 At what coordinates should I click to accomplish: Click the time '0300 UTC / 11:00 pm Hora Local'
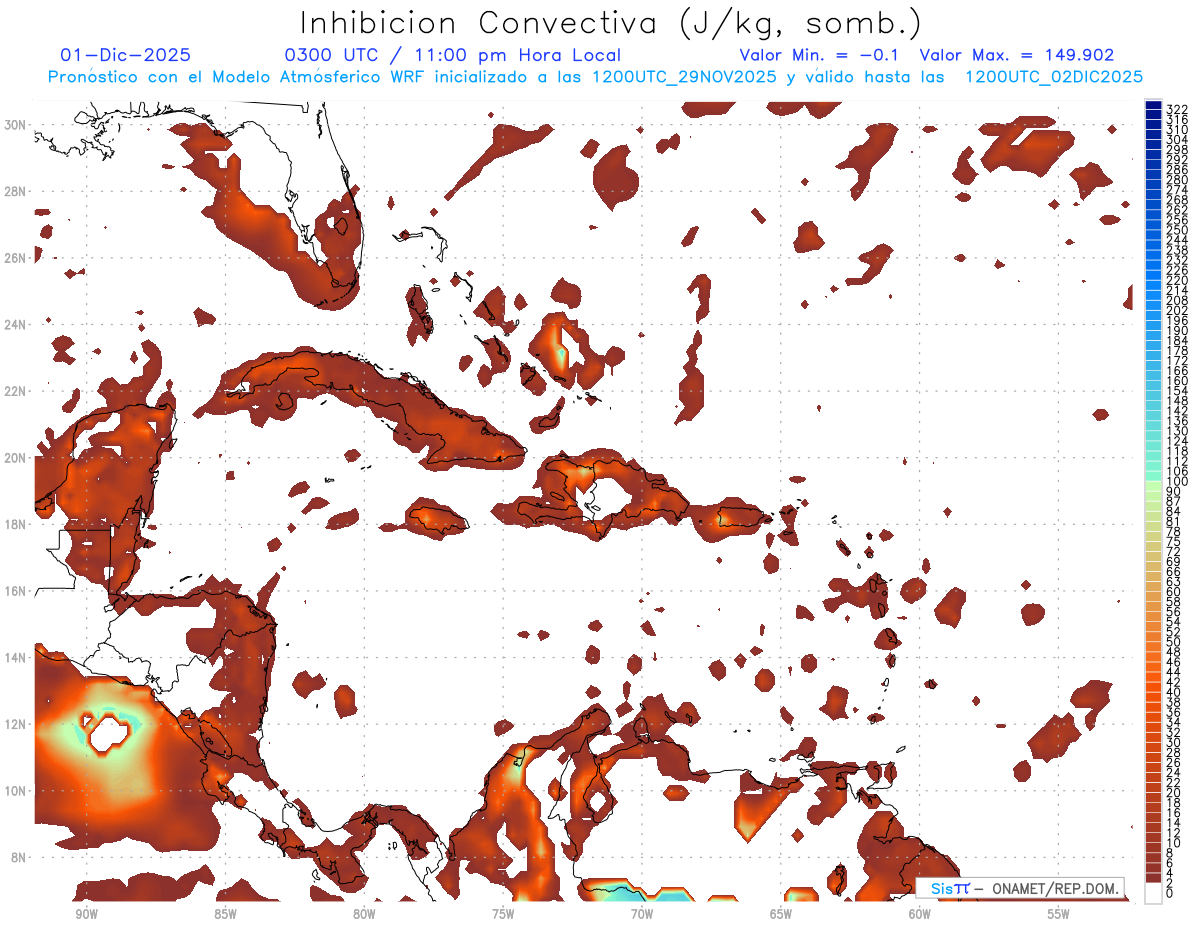[452, 56]
